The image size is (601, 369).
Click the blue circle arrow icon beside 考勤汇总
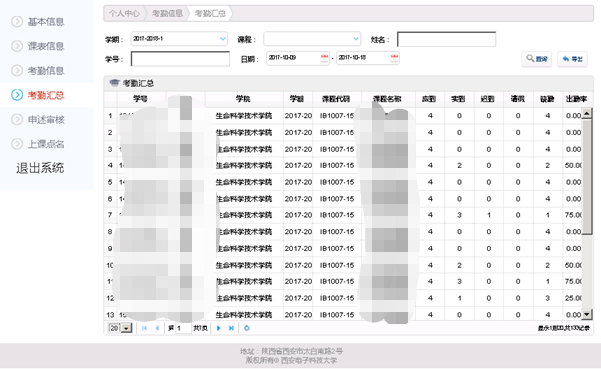(x=17, y=95)
